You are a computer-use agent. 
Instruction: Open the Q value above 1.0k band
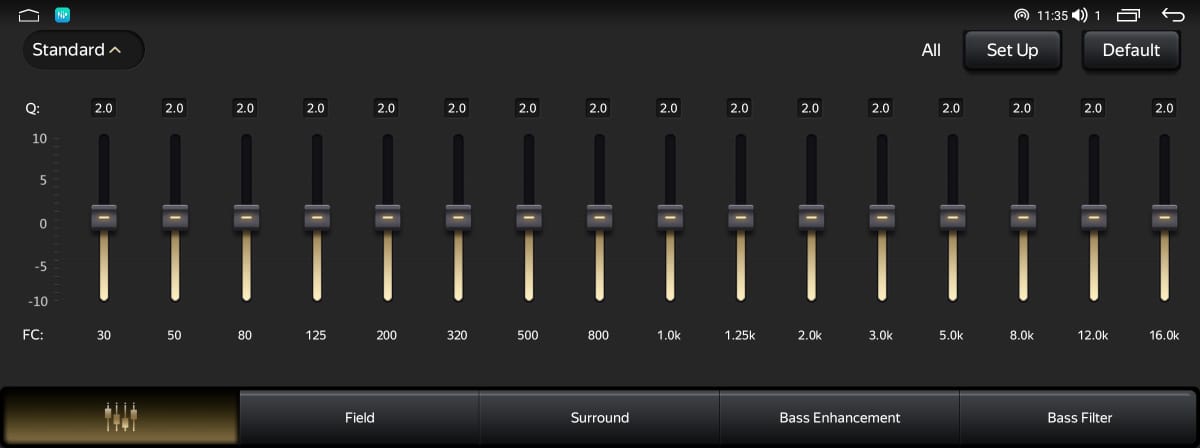pyautogui.click(x=669, y=108)
